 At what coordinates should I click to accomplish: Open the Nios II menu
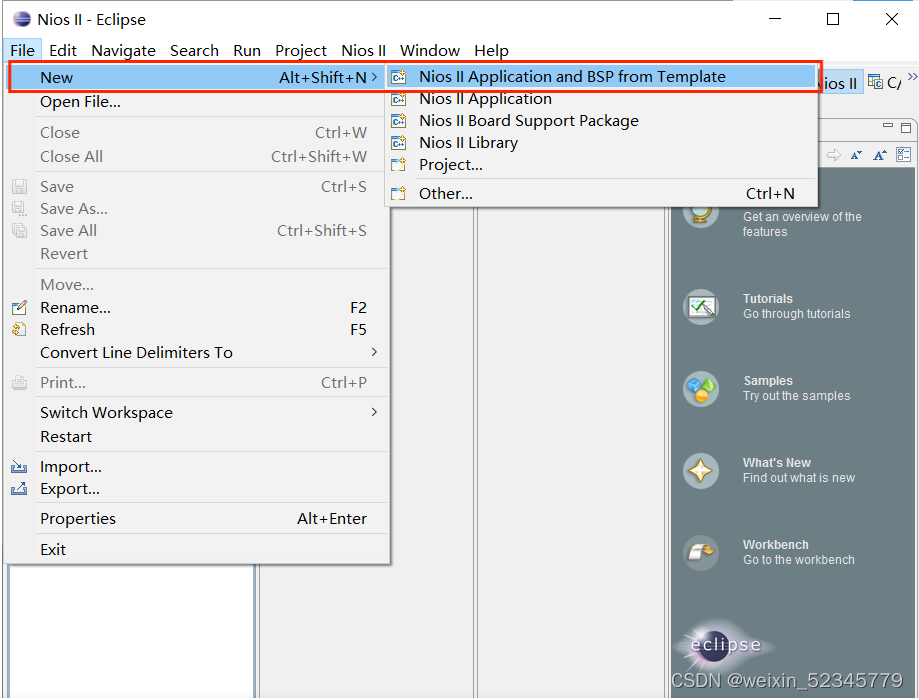click(363, 50)
